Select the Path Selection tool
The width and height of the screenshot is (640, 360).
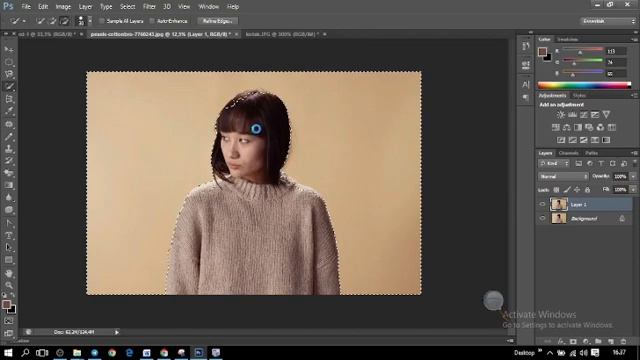click(x=9, y=248)
